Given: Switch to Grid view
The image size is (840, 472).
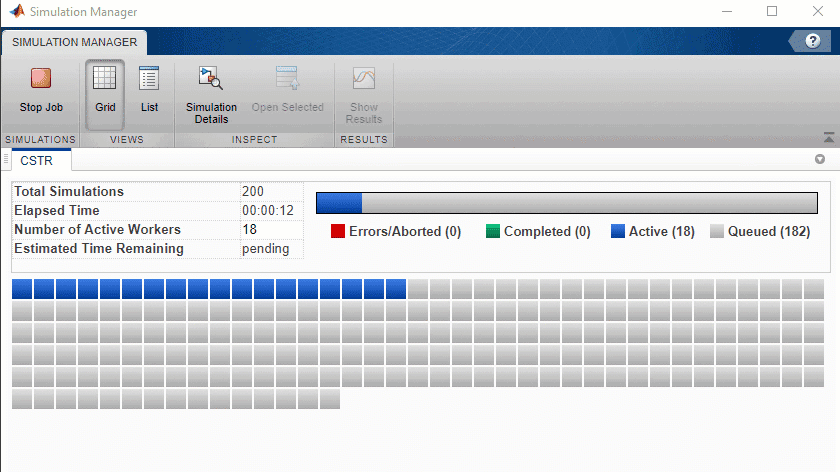Looking at the screenshot, I should [105, 80].
